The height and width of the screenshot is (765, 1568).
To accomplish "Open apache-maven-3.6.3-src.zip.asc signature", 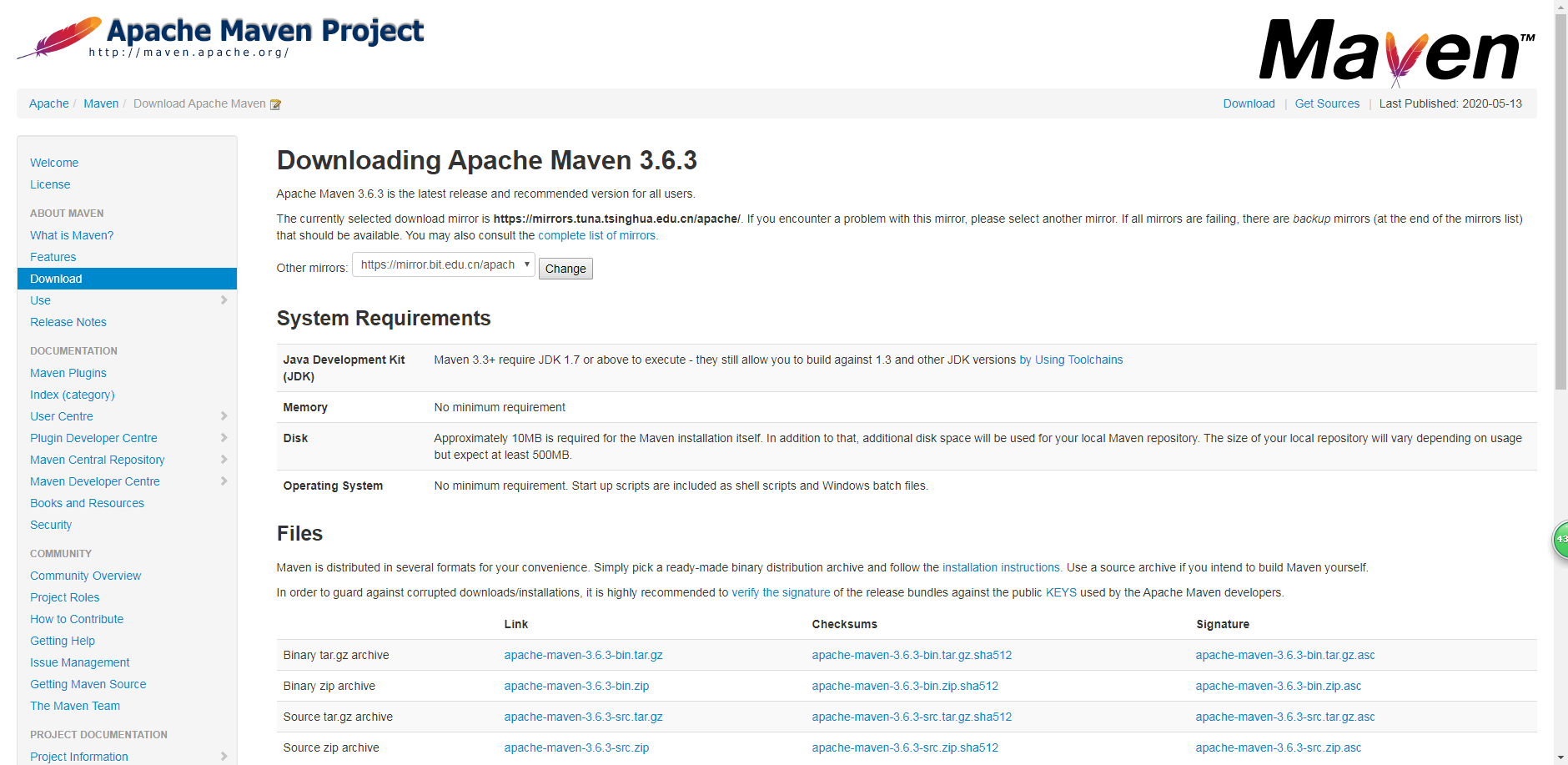I will 1279,747.
